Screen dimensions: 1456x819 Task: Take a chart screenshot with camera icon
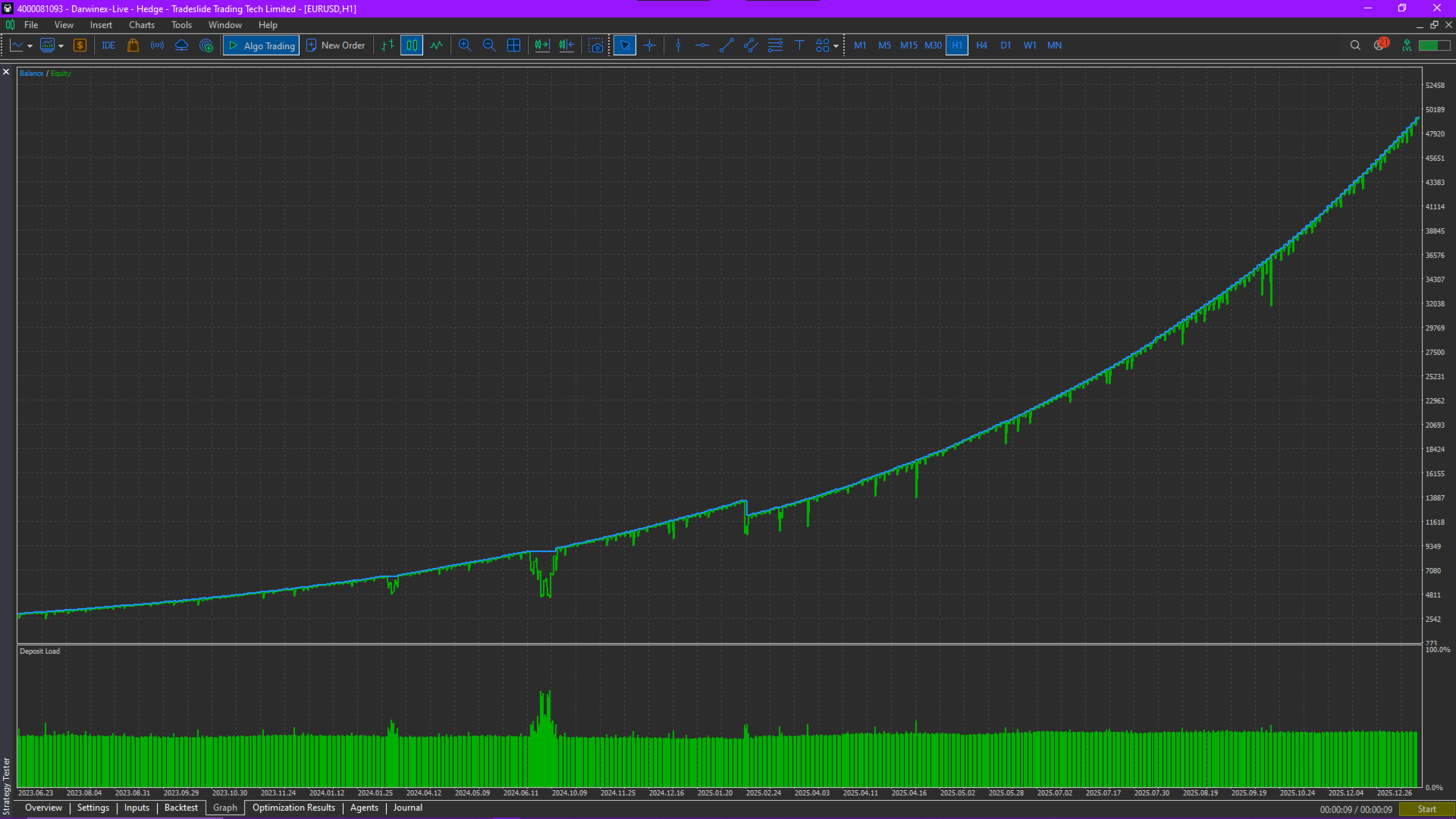click(596, 45)
